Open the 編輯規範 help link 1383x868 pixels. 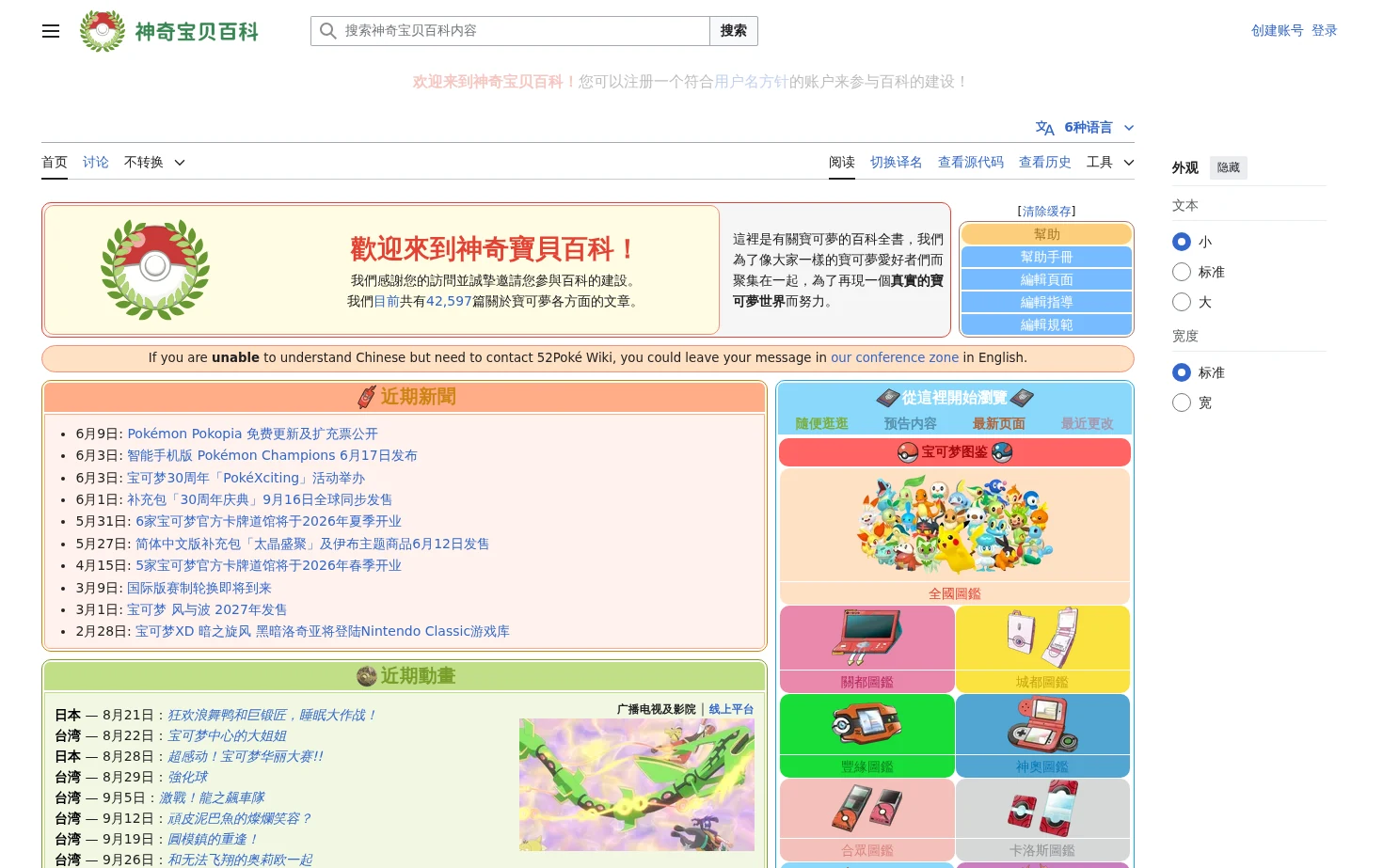pyautogui.click(x=1047, y=324)
